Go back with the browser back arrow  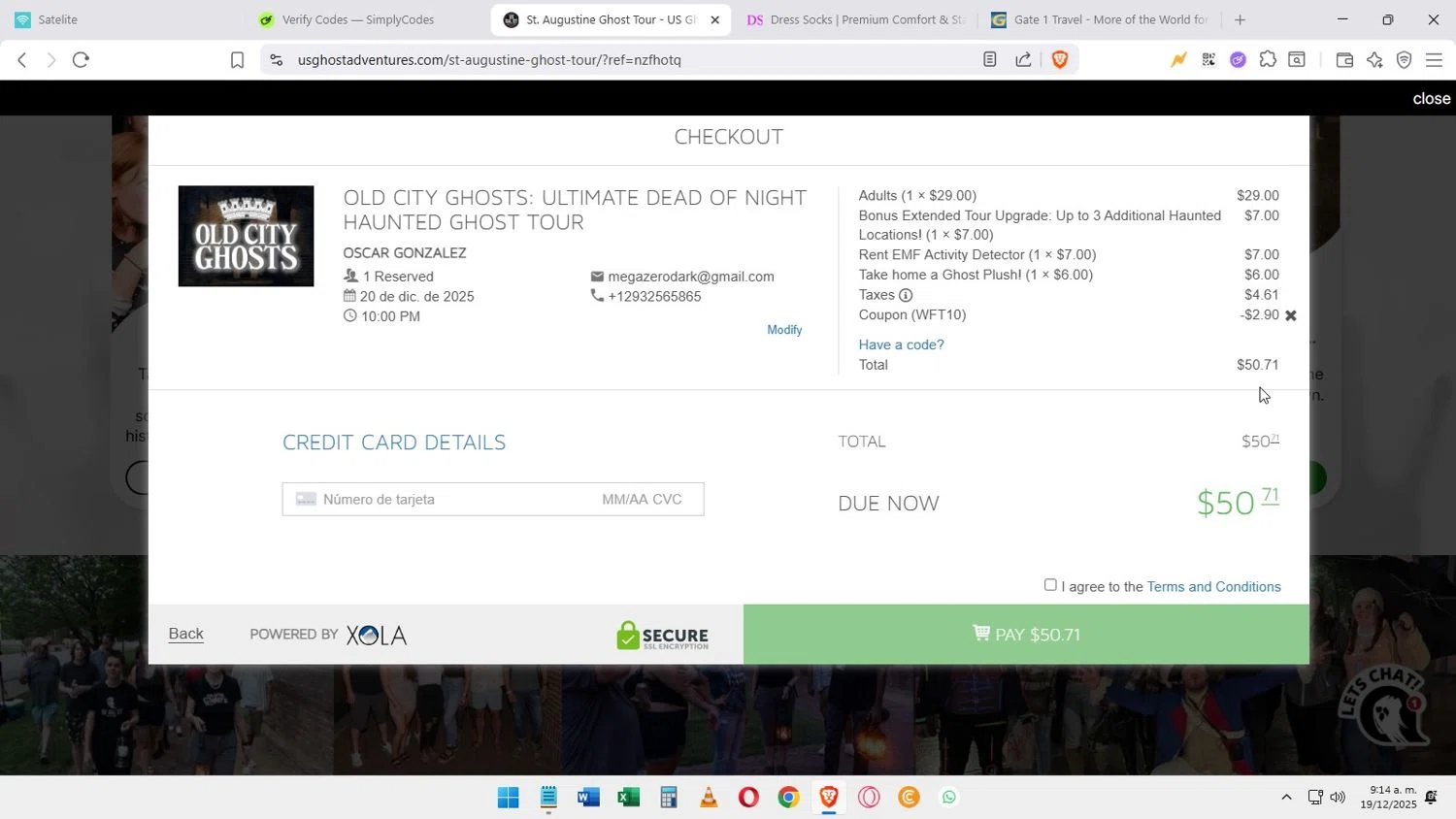coord(21,60)
